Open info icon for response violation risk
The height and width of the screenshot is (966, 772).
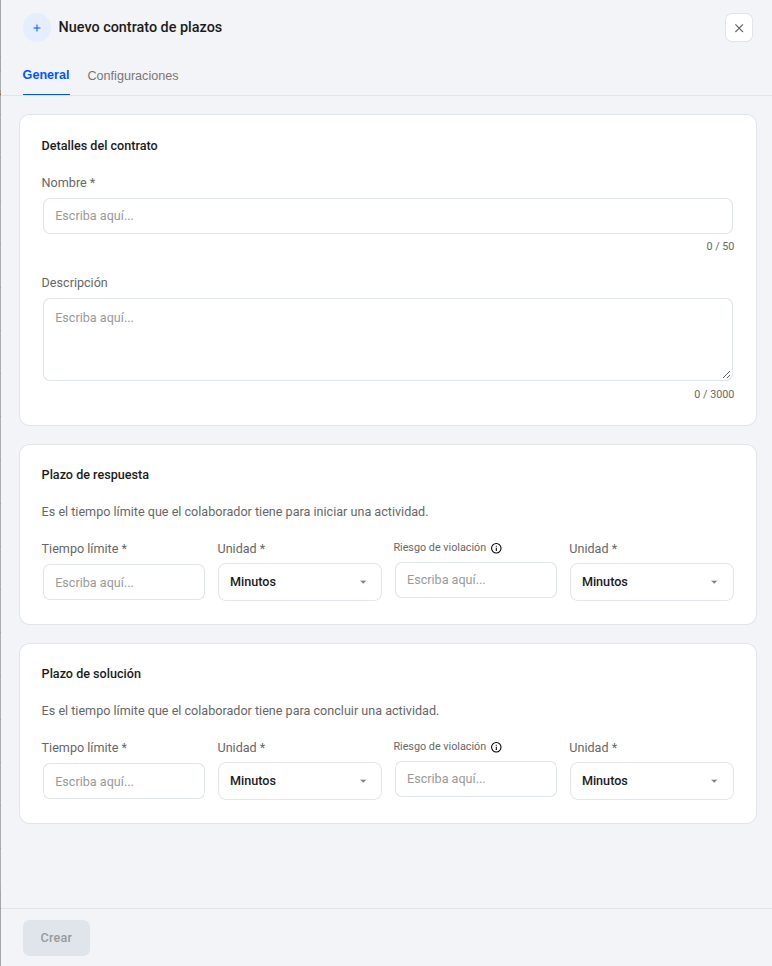tap(496, 548)
